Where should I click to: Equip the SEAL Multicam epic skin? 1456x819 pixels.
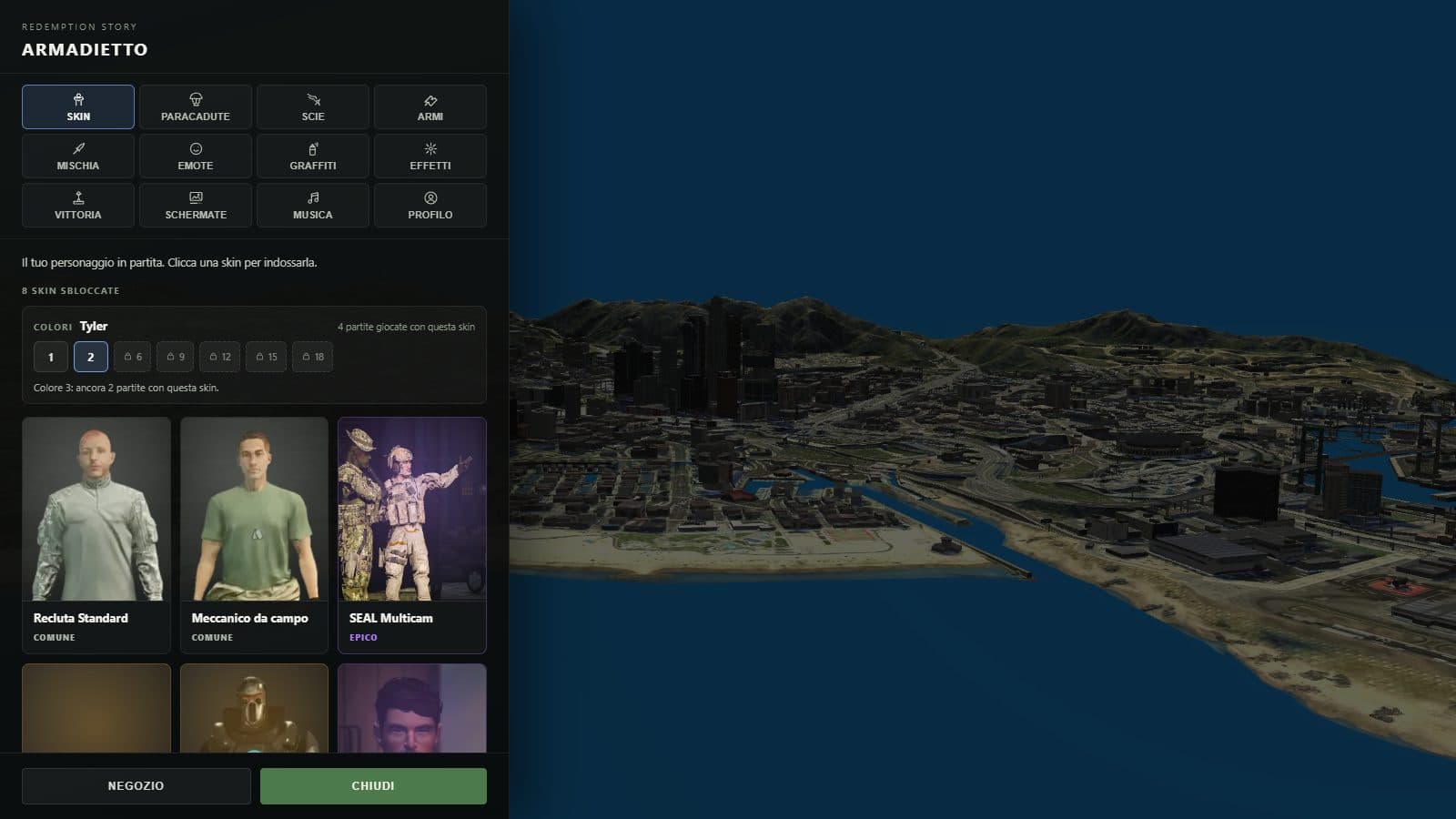(x=412, y=535)
